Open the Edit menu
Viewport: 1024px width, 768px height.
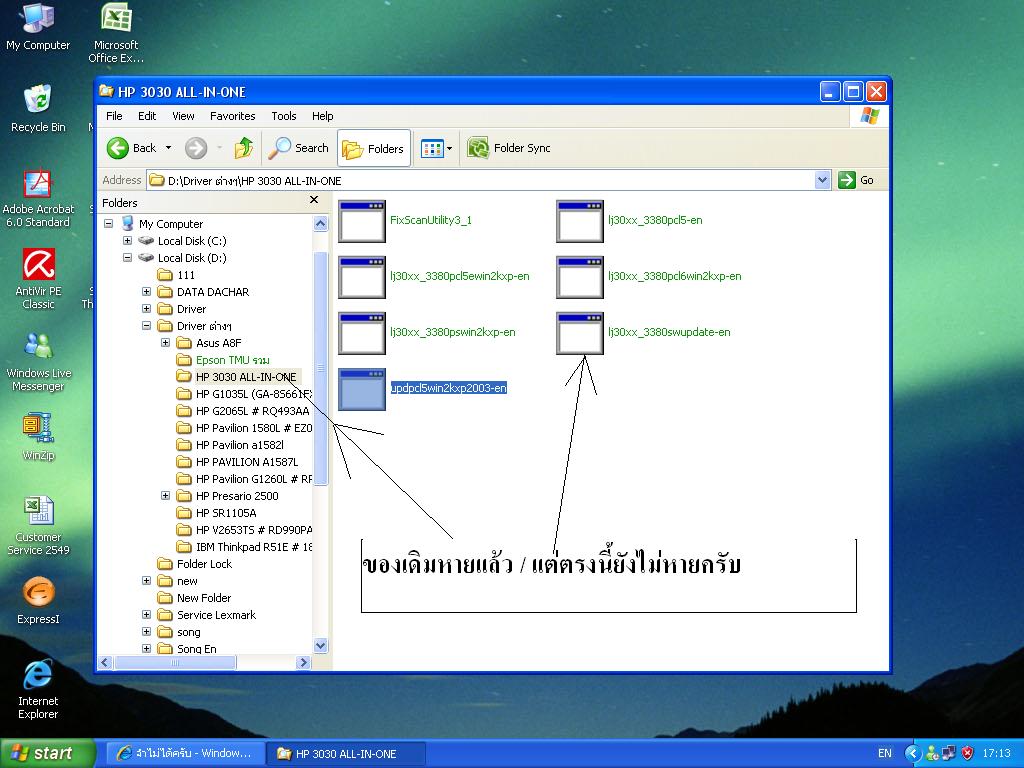point(147,116)
